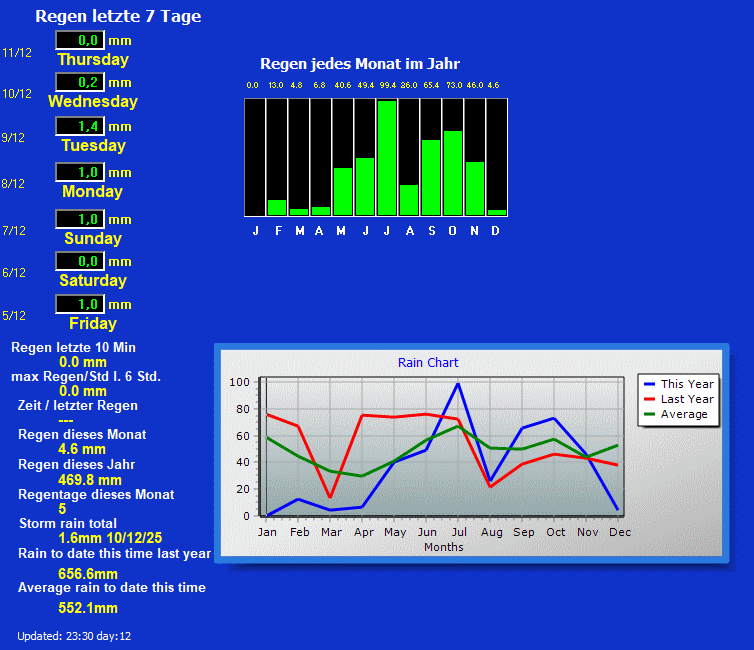Viewport: 754px width, 650px height.
Task: Click the Thursday rain value field
Action: click(80, 40)
